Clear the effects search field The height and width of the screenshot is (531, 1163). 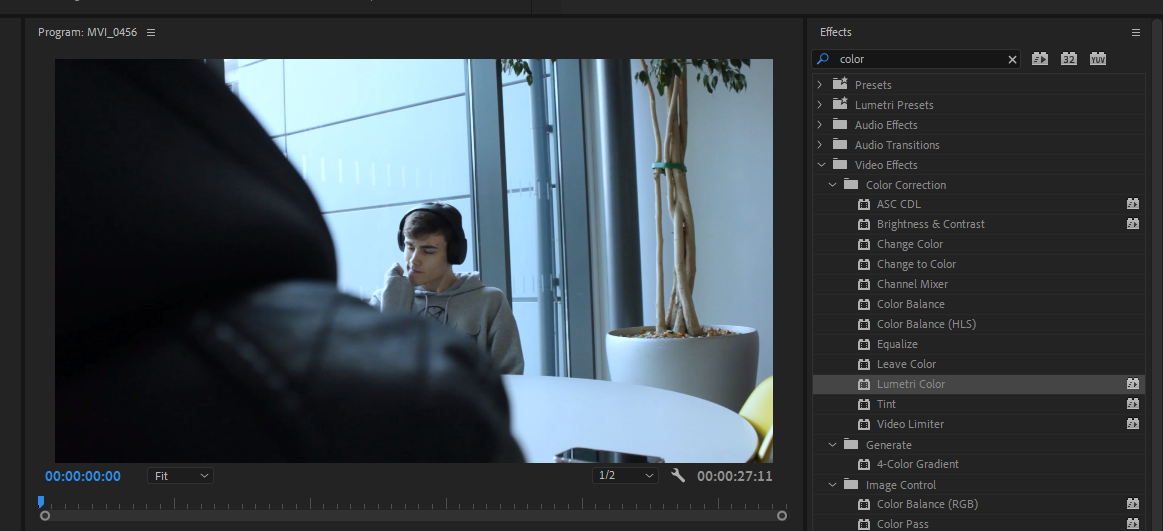tap(1012, 60)
